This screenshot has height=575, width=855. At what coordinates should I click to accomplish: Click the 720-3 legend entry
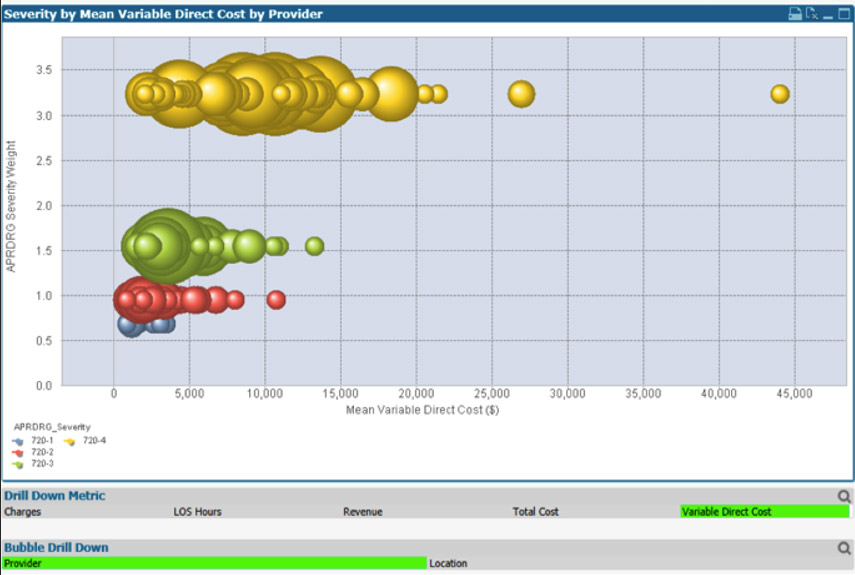click(x=33, y=464)
